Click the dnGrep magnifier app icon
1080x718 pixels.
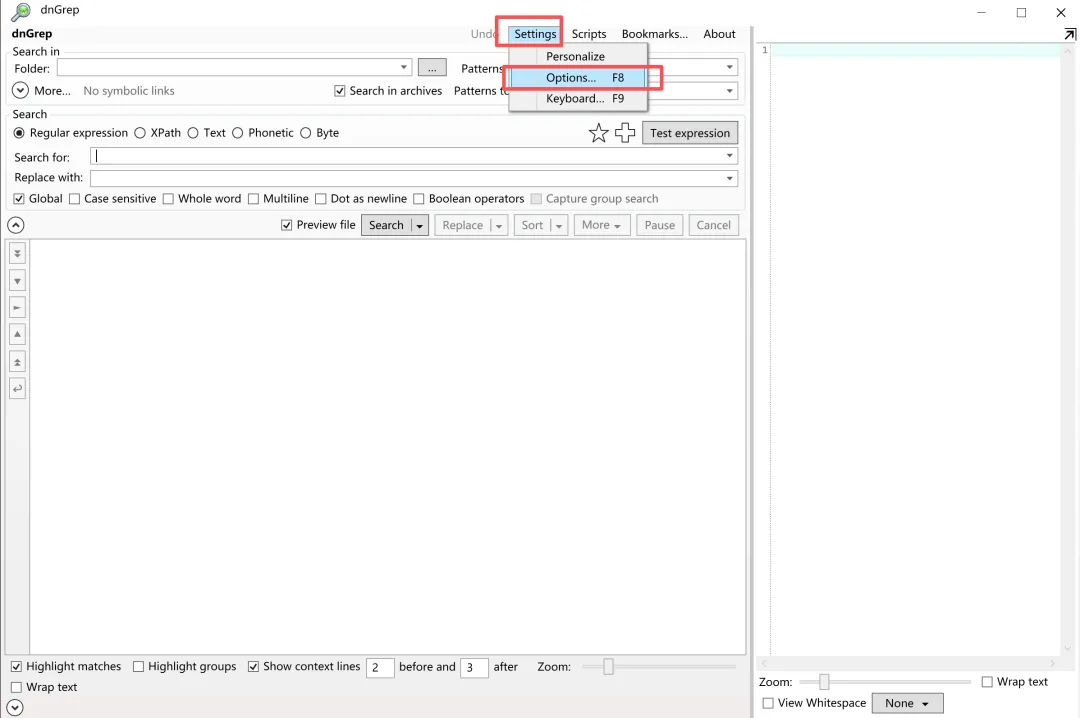21,11
